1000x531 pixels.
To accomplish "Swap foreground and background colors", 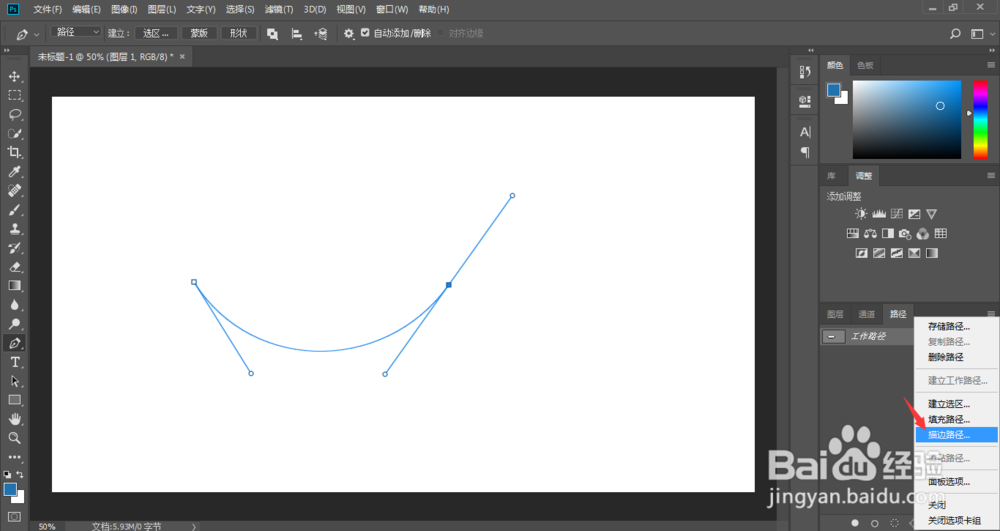I will tap(20, 474).
